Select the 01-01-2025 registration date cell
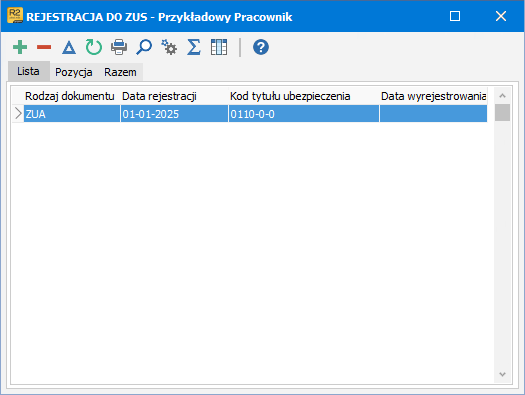This screenshot has width=525, height=395. pyautogui.click(x=174, y=114)
